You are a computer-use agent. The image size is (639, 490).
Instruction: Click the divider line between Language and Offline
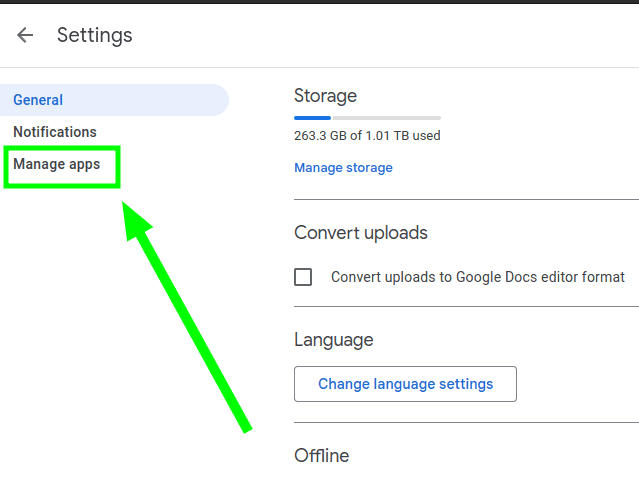tap(466, 423)
